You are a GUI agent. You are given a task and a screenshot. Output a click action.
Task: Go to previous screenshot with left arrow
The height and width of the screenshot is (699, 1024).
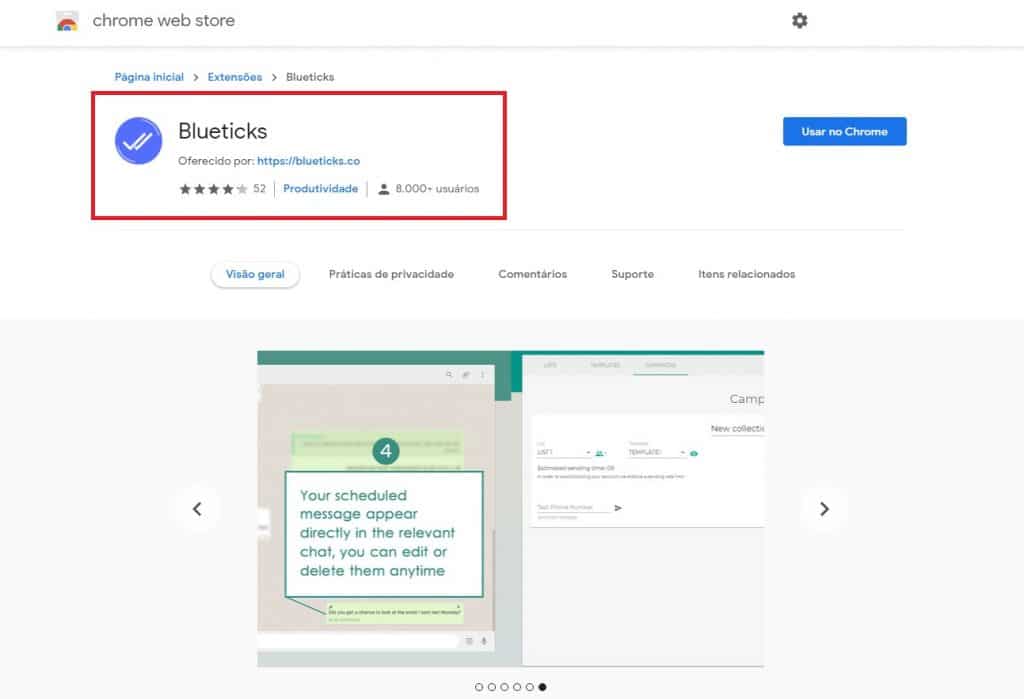tap(197, 509)
